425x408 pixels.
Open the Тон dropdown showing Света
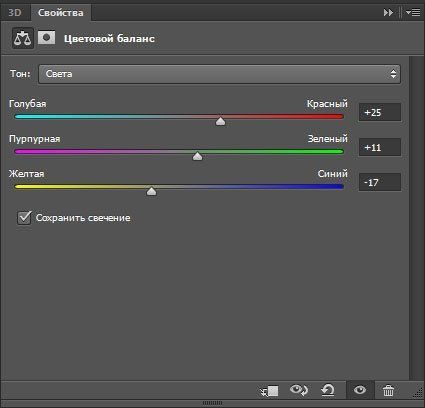219,74
